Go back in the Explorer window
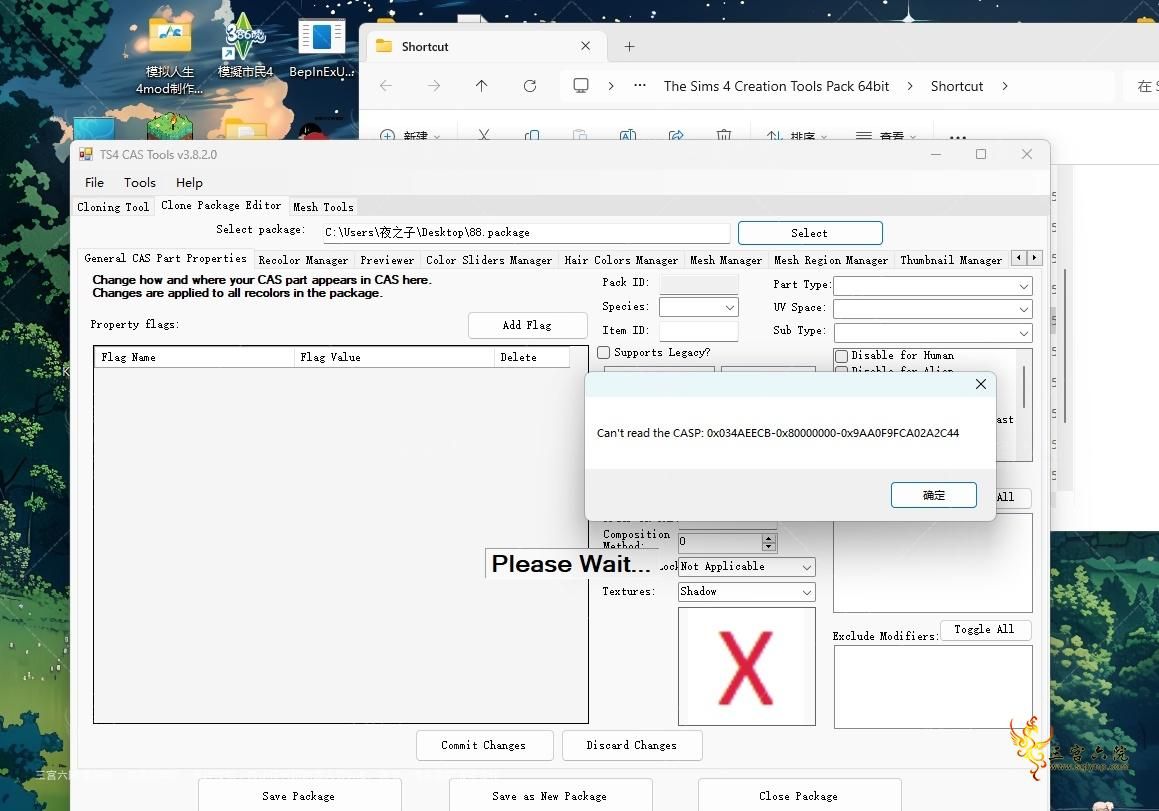 click(386, 86)
